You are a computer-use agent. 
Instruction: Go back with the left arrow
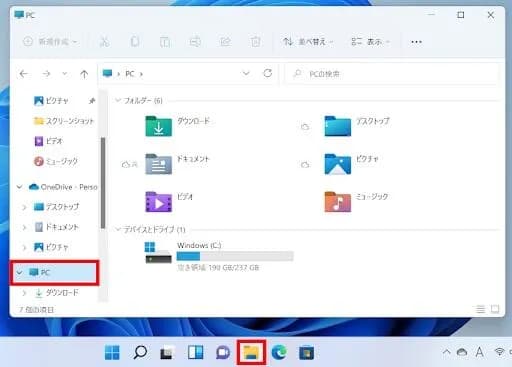24,74
